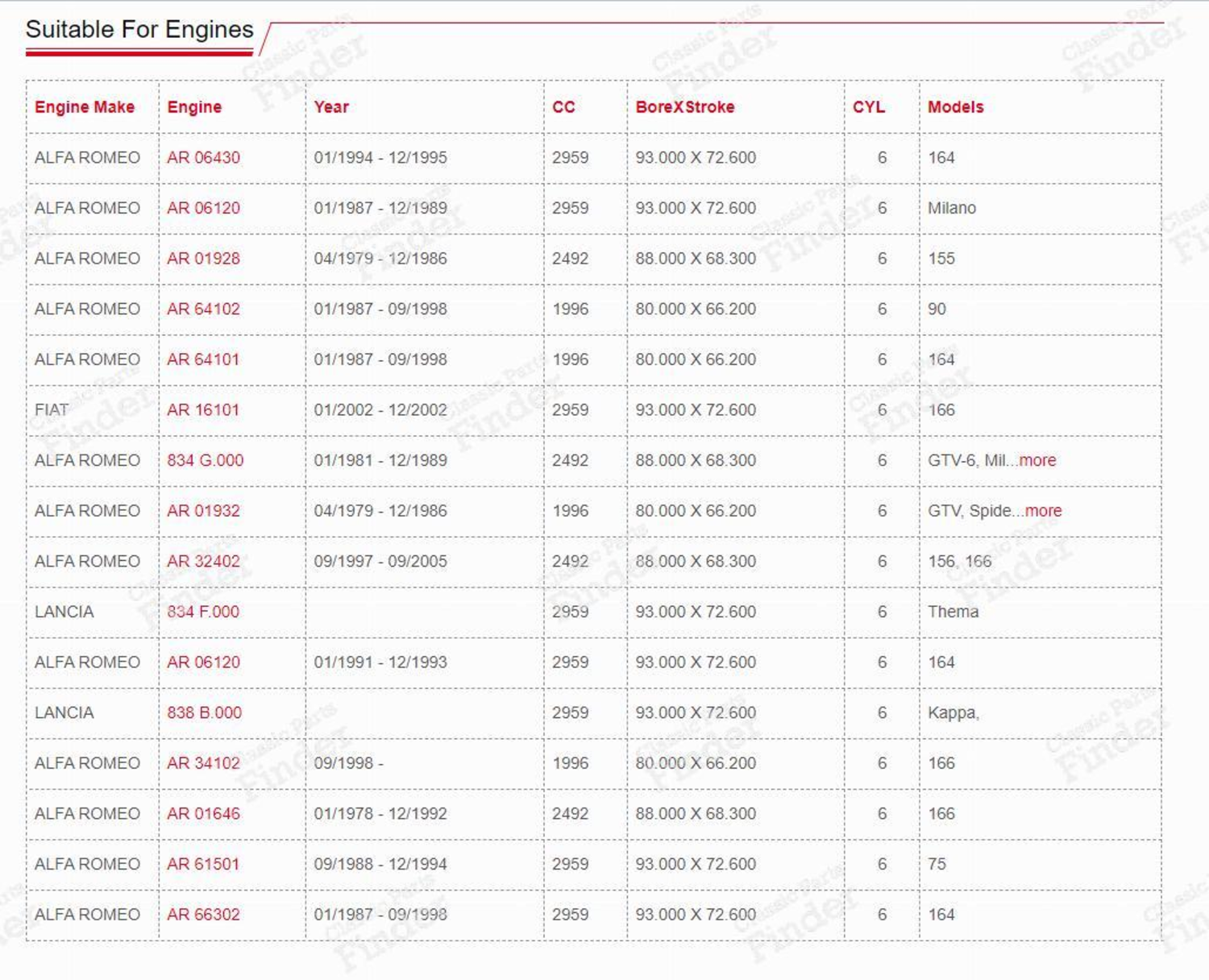Expand models with 'more' next to GTV-6, Mil
Viewport: 1209px width, 980px height.
tap(1037, 460)
